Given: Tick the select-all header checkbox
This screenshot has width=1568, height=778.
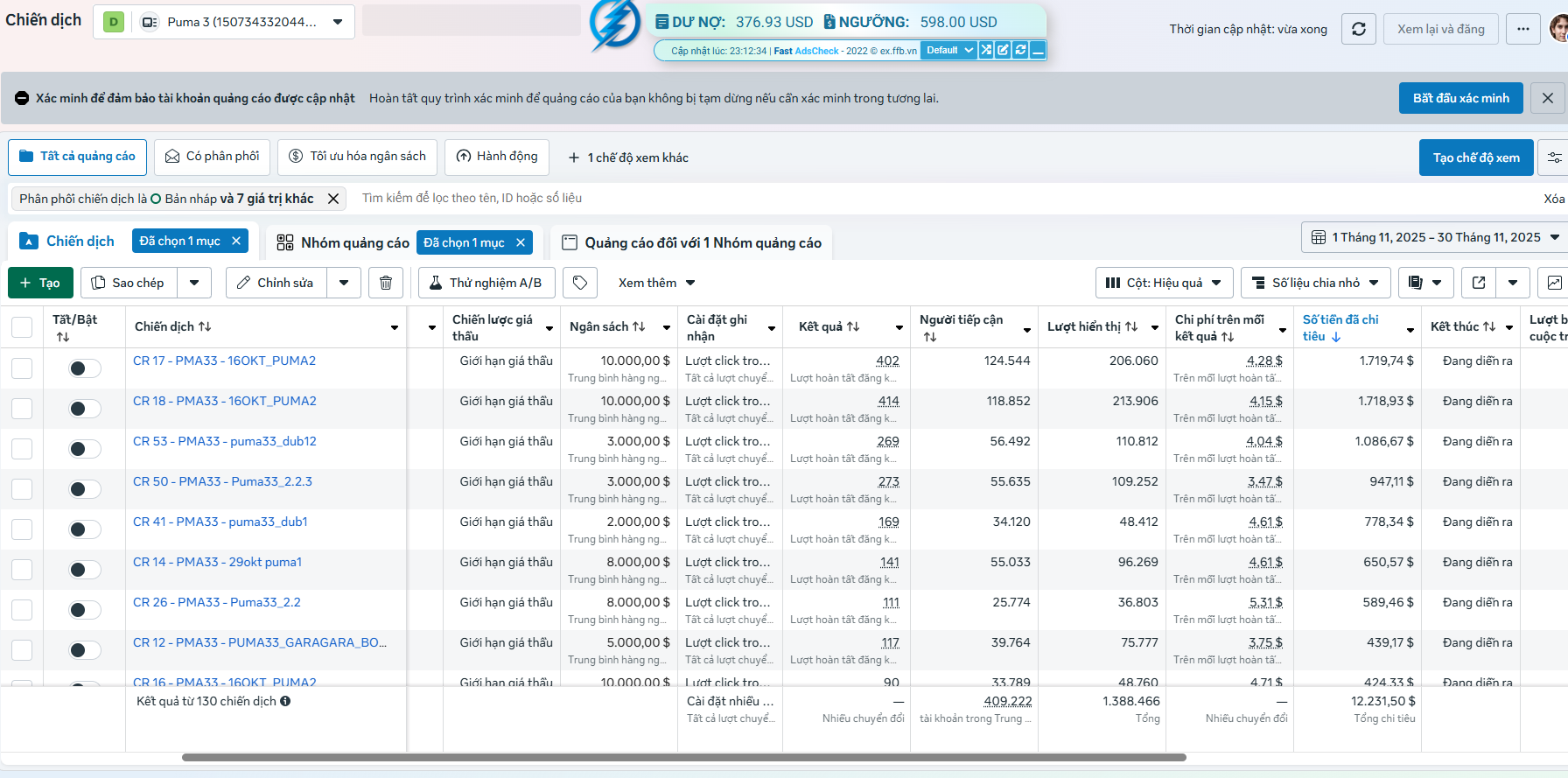Looking at the screenshot, I should (x=22, y=327).
